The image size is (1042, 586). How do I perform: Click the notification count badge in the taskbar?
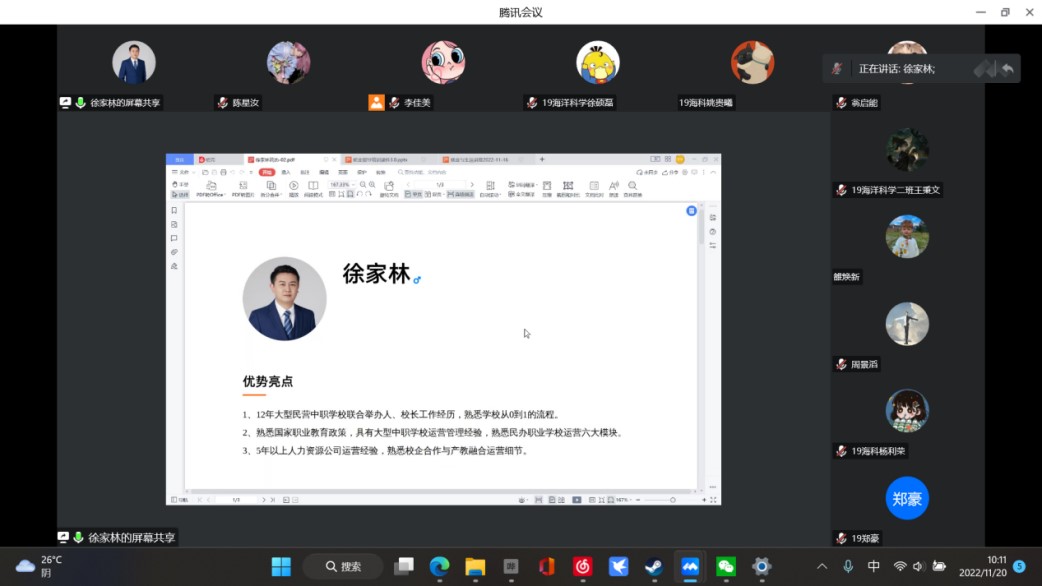click(x=1019, y=566)
